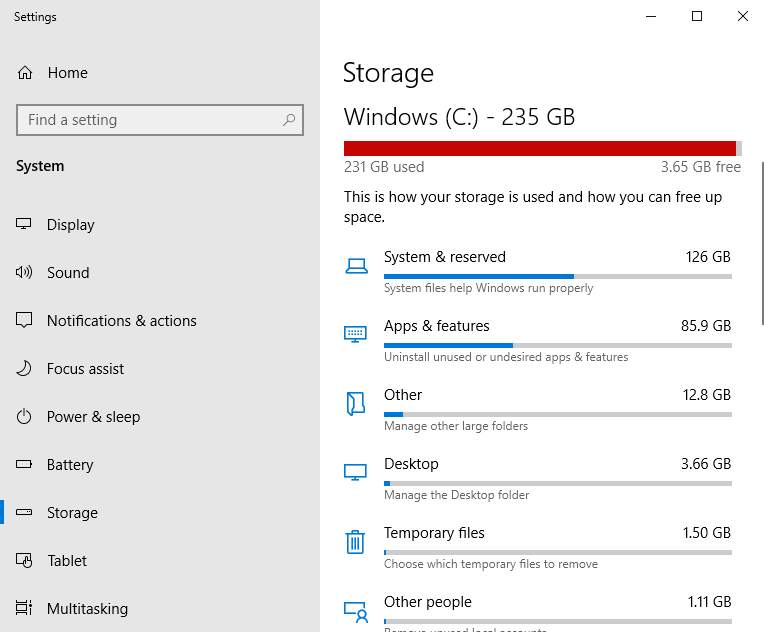This screenshot has height=632, width=764.
Task: Minimize the Settings window
Action: pos(651,16)
